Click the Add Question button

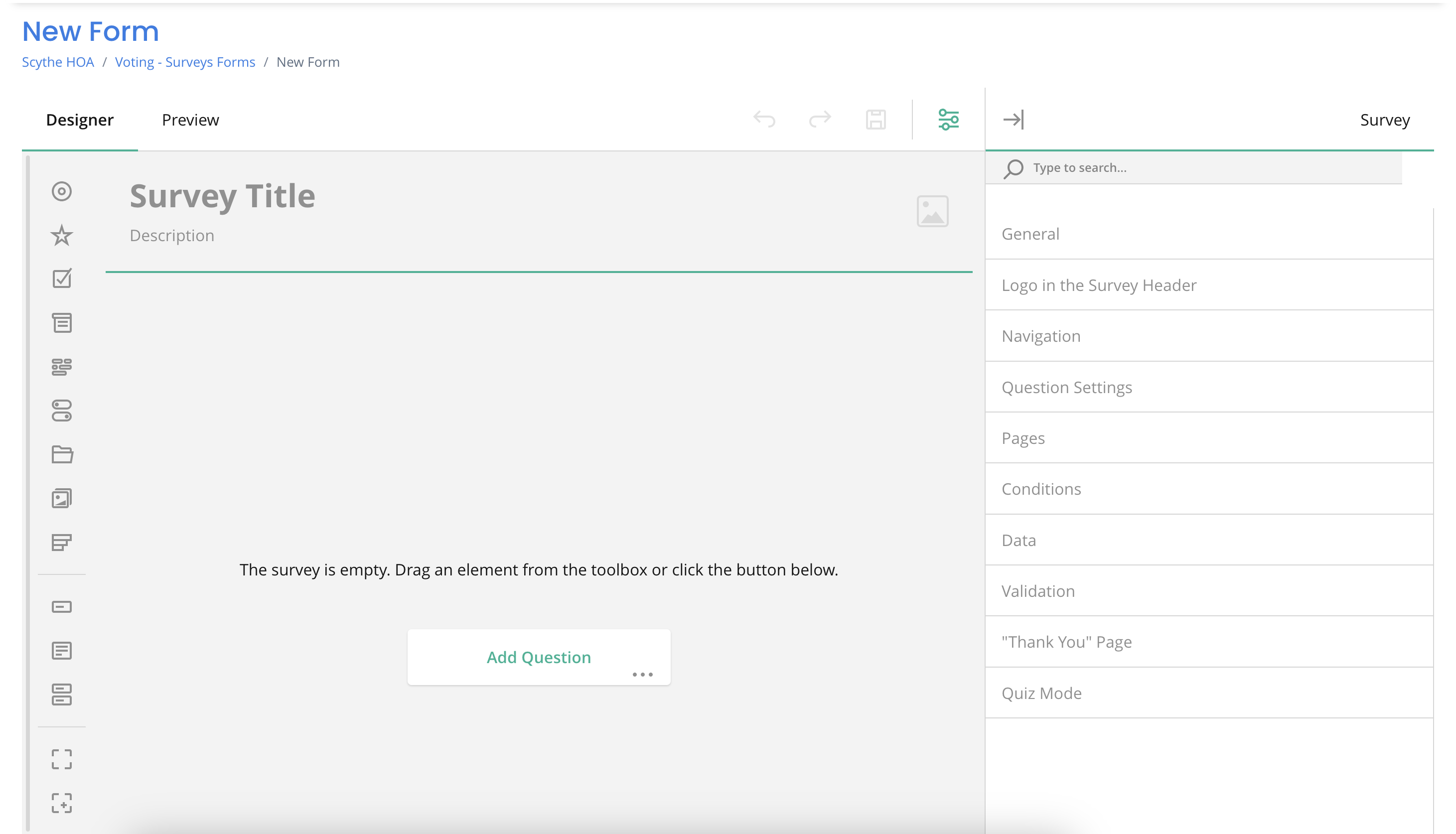[x=539, y=657]
